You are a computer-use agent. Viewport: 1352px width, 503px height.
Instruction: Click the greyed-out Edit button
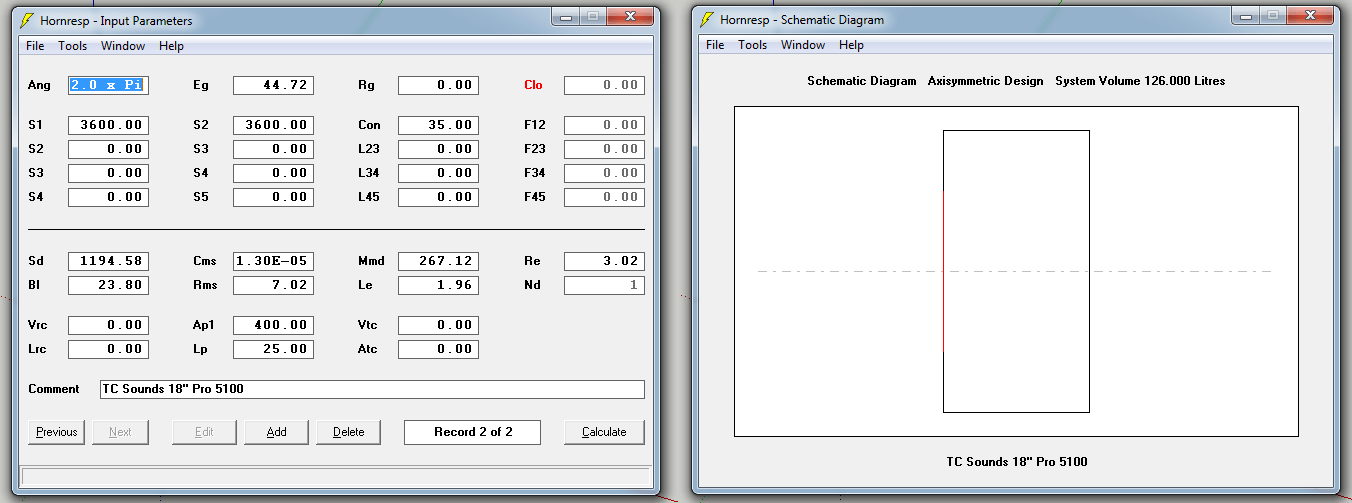tap(204, 432)
